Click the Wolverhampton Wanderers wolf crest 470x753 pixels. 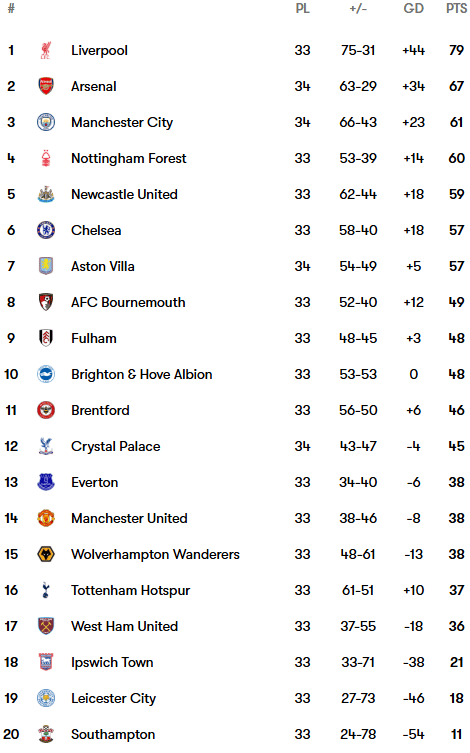point(46,554)
